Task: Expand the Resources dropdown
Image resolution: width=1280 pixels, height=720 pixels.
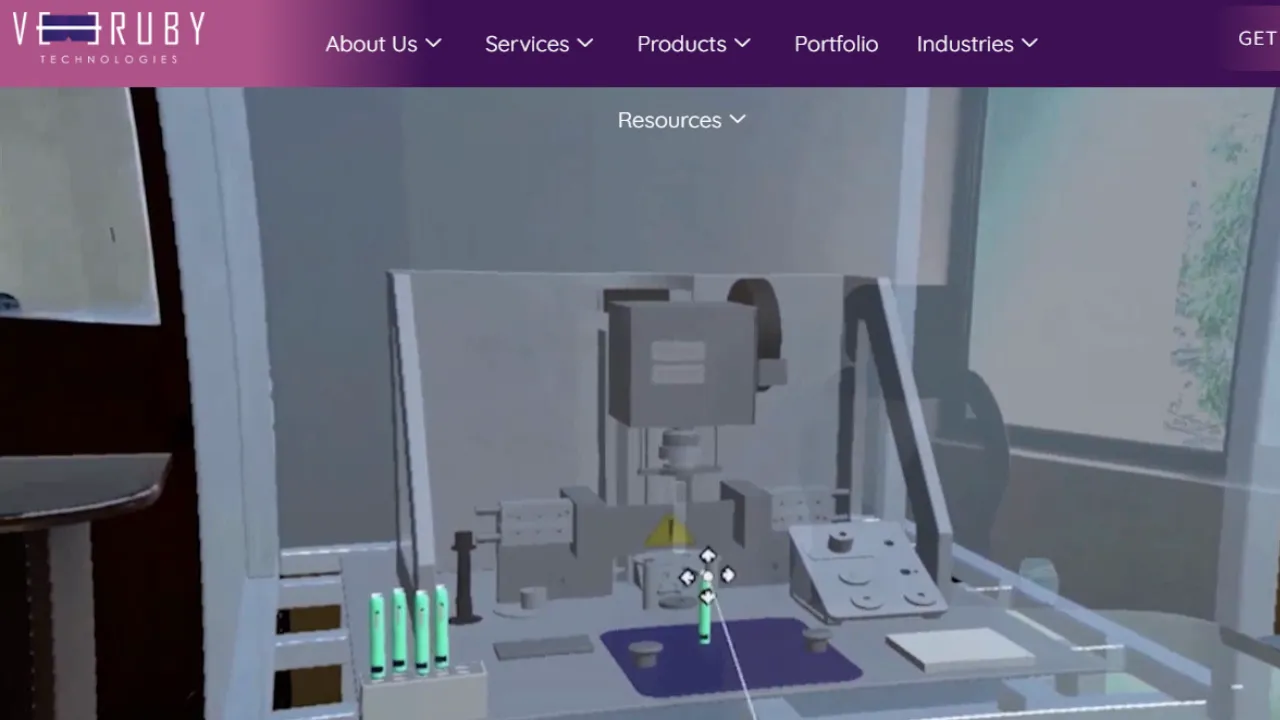Action: coord(738,119)
